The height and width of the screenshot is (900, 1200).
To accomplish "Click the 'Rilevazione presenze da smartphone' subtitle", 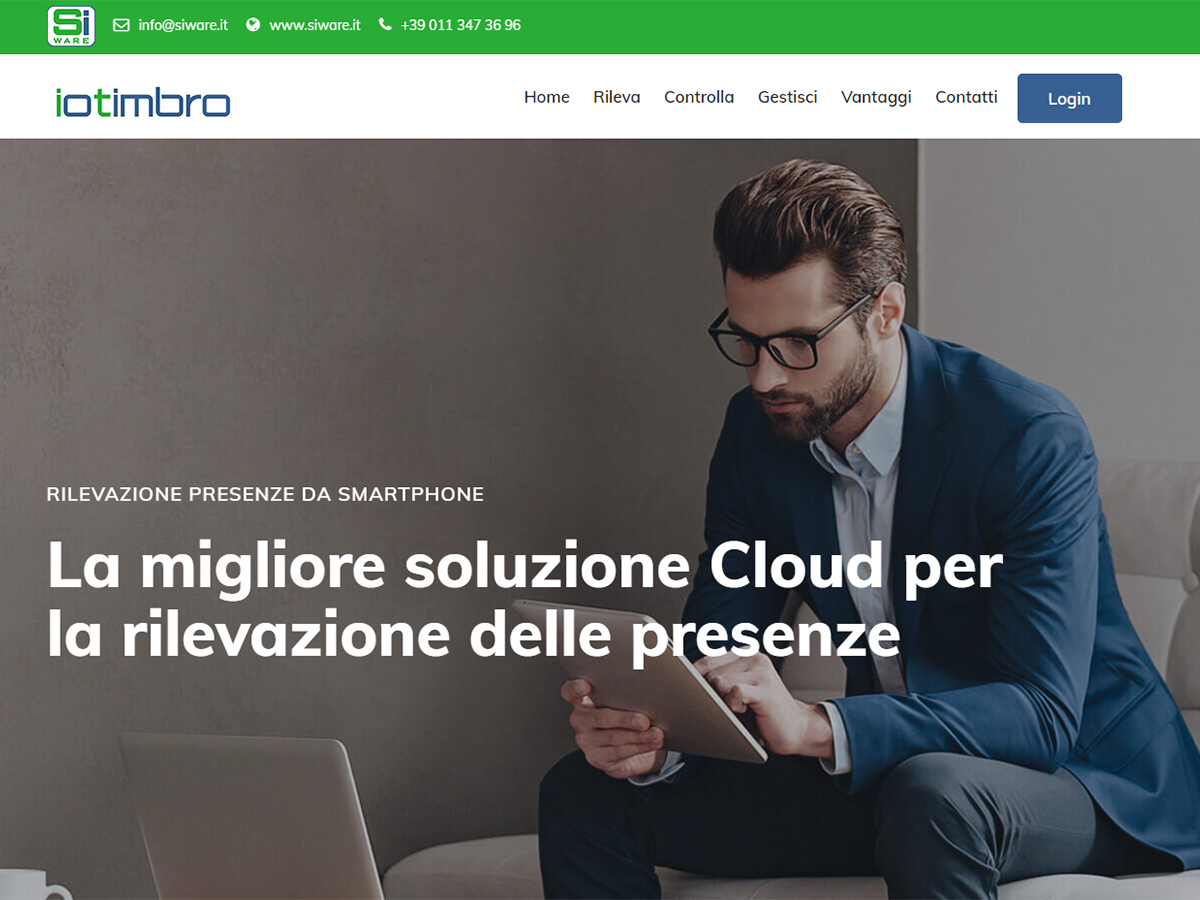I will point(265,494).
